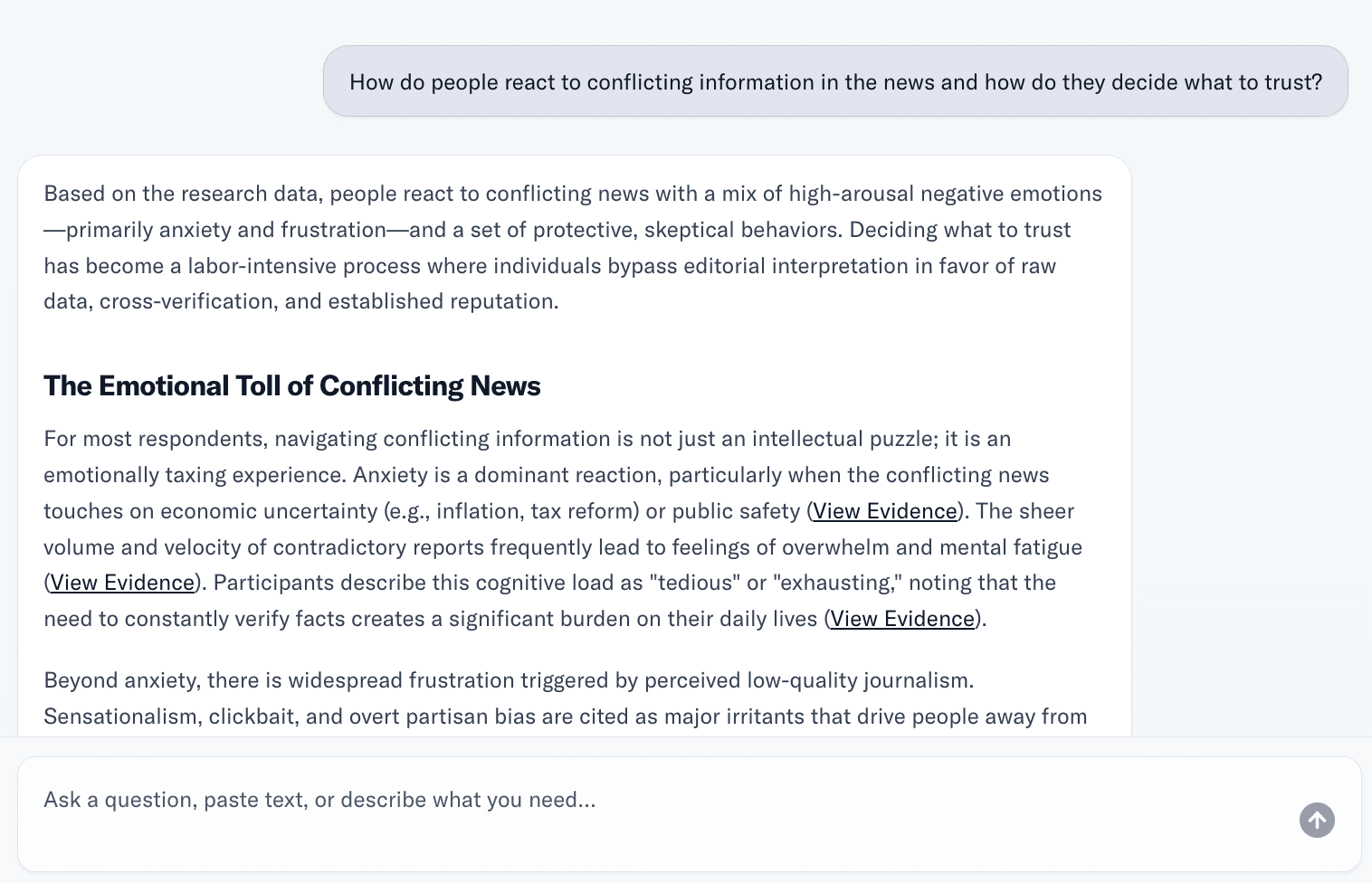The width and height of the screenshot is (1372, 883).
Task: Open View Evidence link after "daily lives"
Action: click(x=901, y=619)
